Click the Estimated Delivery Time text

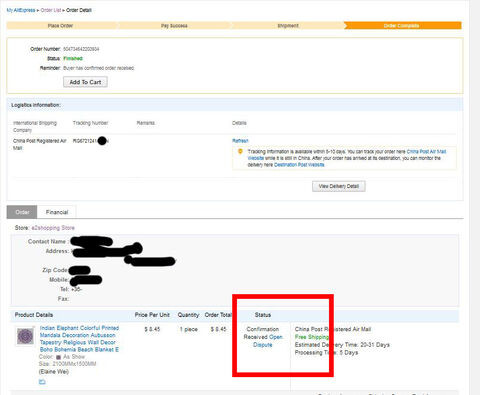coord(342,345)
